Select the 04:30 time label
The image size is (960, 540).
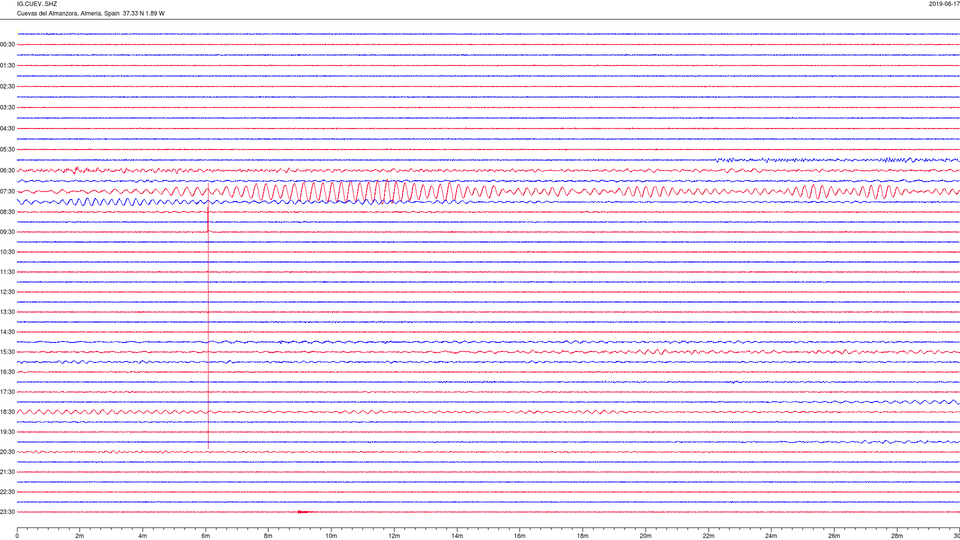7,129
